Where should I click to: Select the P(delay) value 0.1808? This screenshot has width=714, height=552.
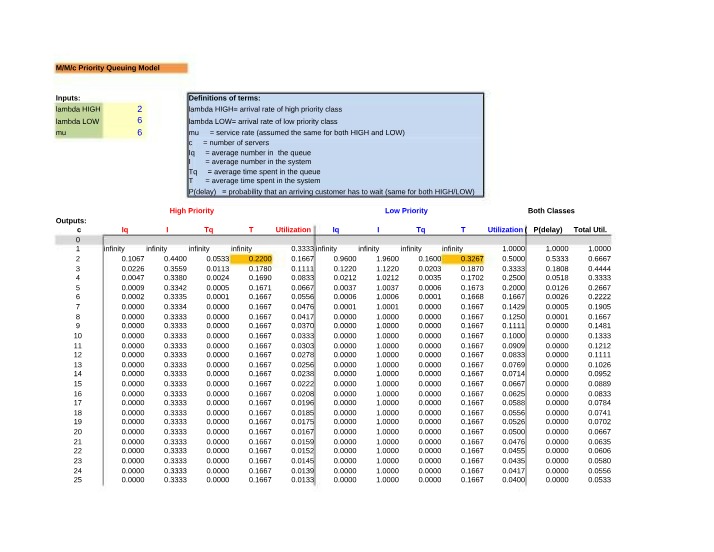coord(557,269)
